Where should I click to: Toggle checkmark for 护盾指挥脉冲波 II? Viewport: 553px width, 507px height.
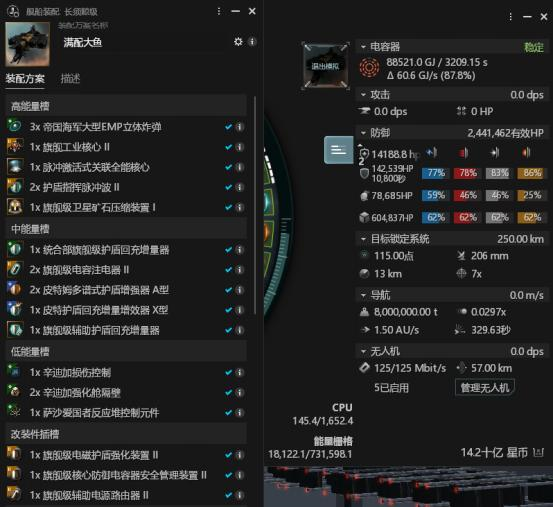coord(228,187)
